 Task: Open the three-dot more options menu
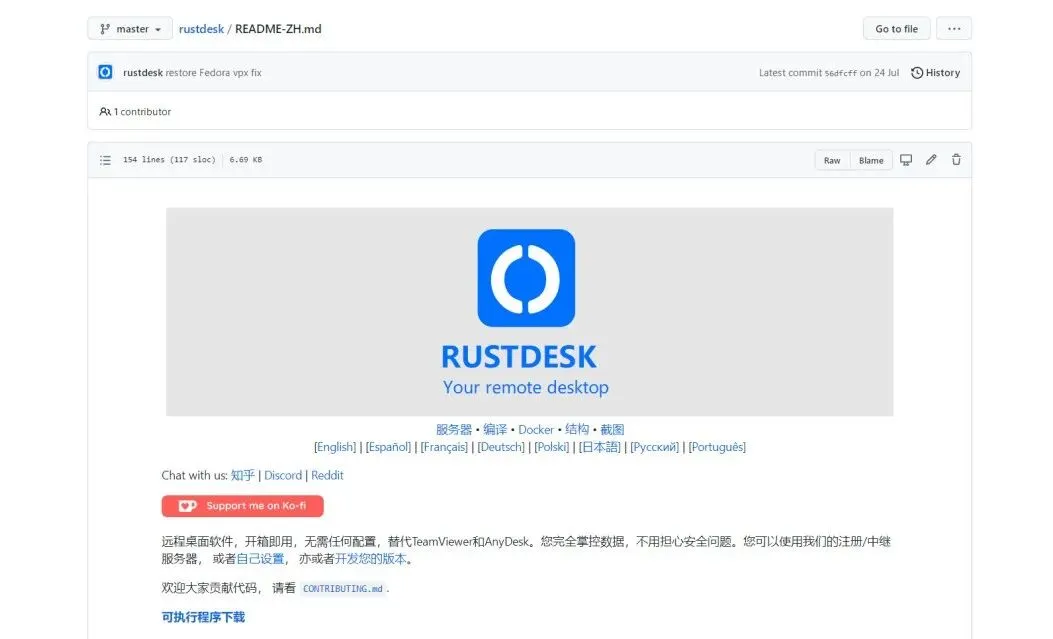click(954, 29)
